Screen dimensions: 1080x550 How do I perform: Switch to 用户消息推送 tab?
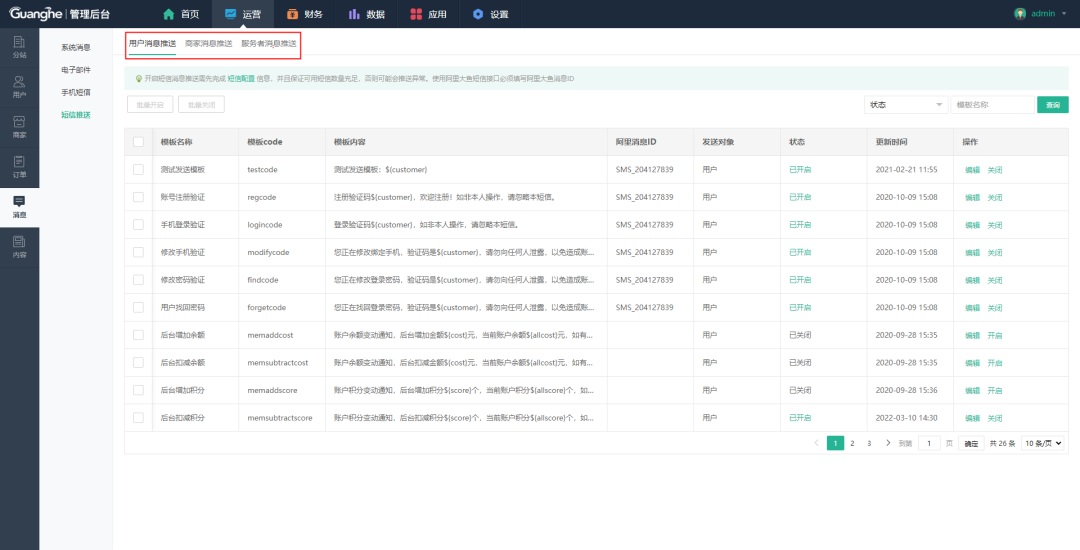tap(152, 43)
